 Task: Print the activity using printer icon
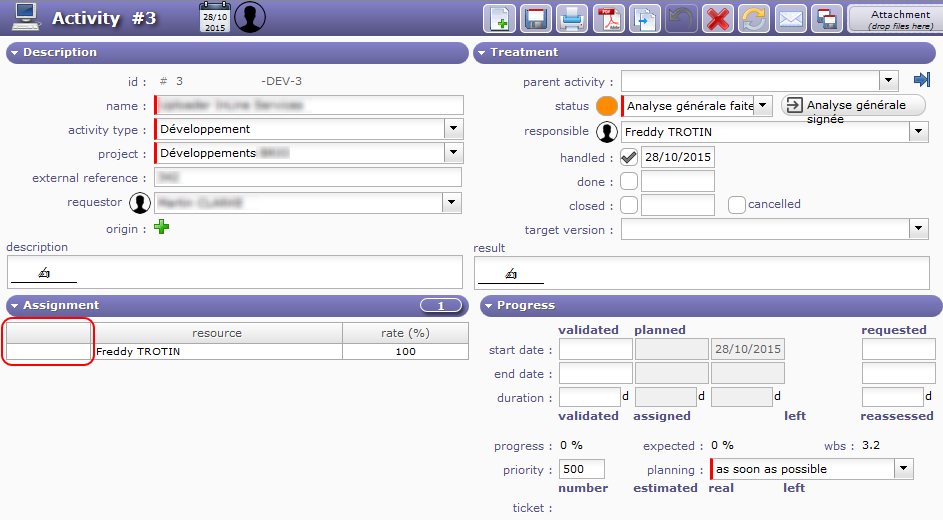571,19
